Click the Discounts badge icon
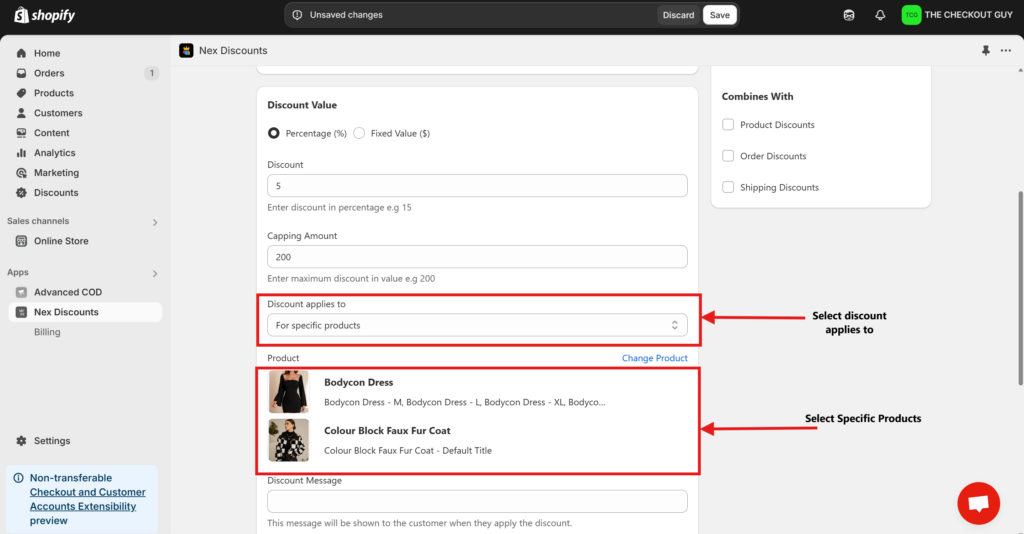This screenshot has height=534, width=1024. [x=22, y=193]
